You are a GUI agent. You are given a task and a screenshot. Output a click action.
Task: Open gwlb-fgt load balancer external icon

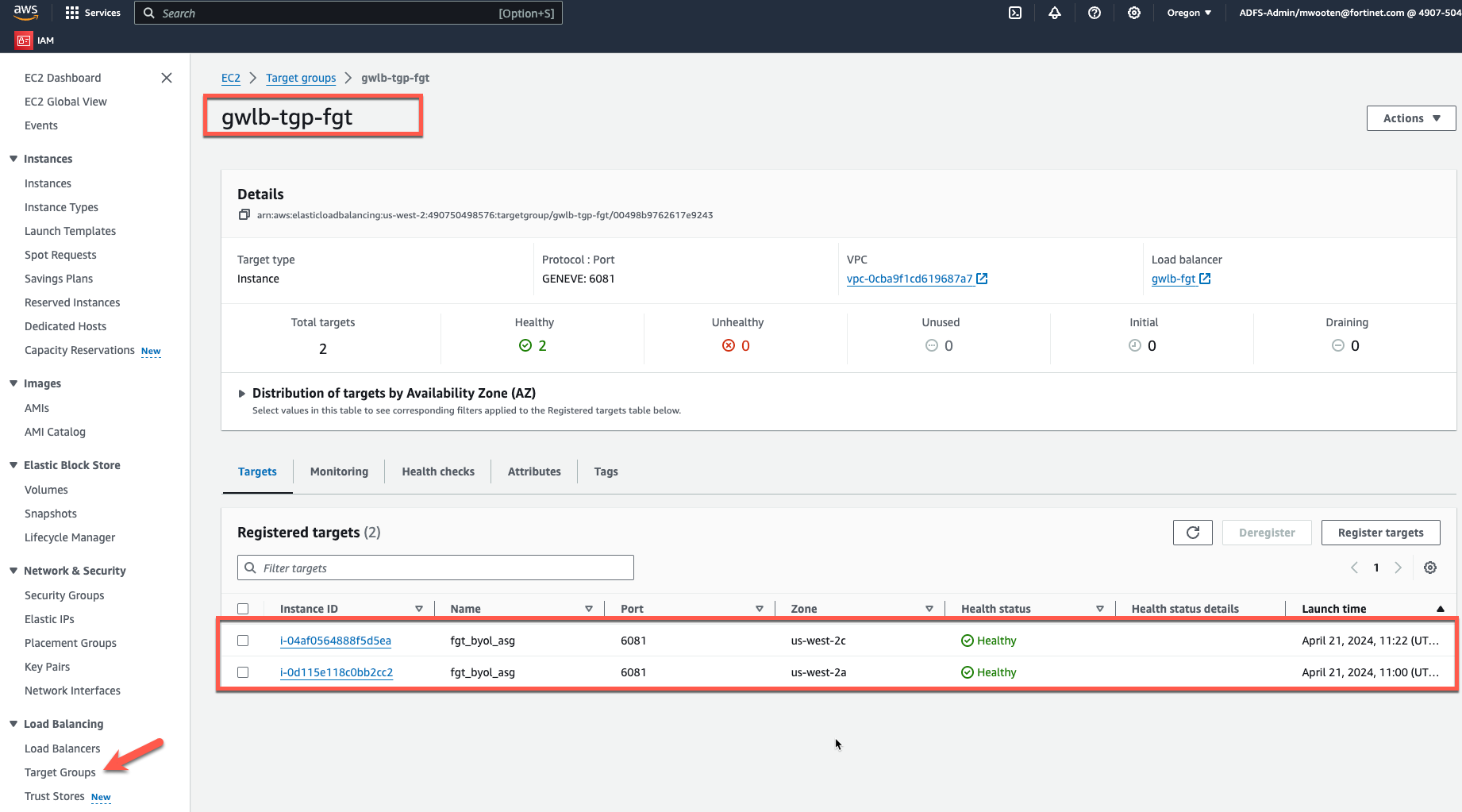pyautogui.click(x=1205, y=279)
